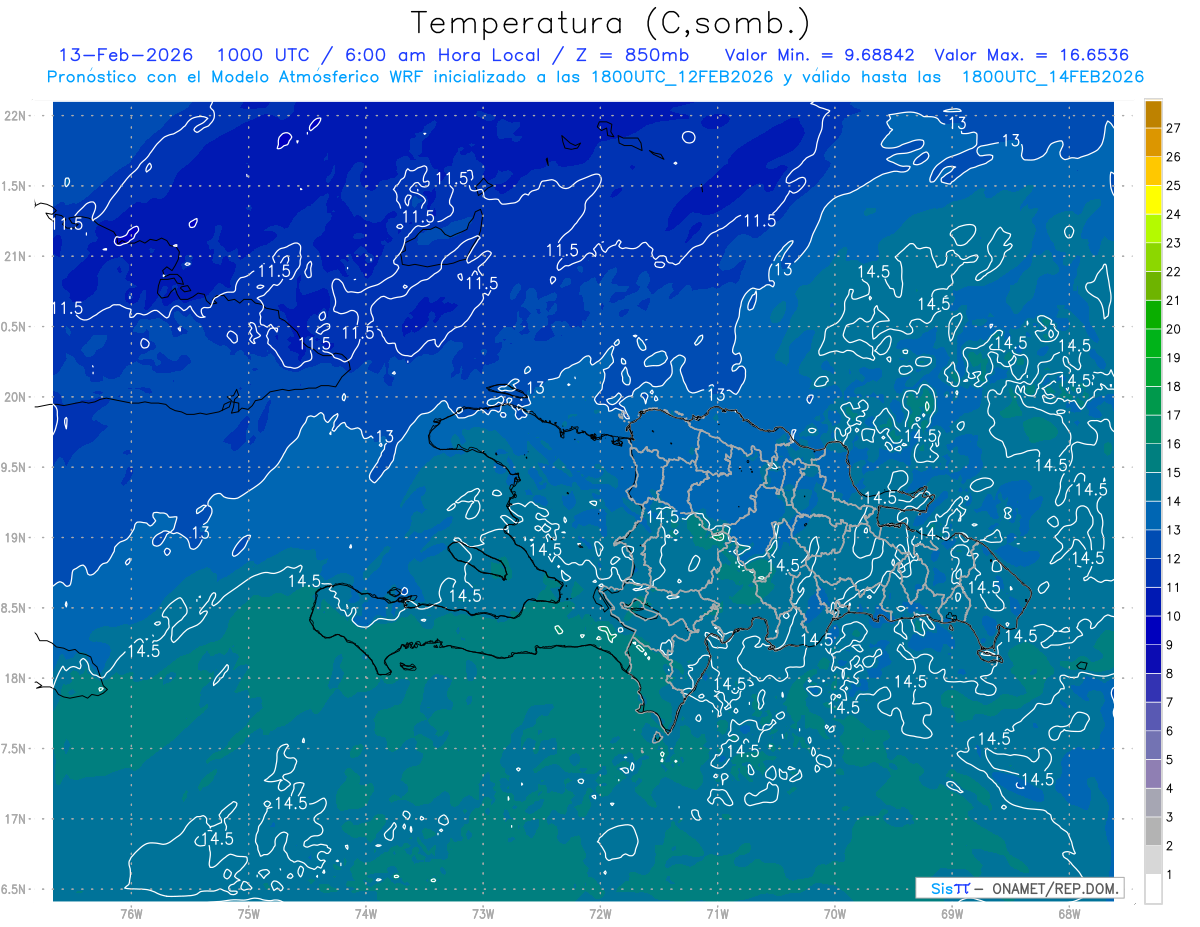Viewport: 1200px width, 927px height.
Task: Click the yellow color bar segment beside 24
Action: click(x=1153, y=200)
